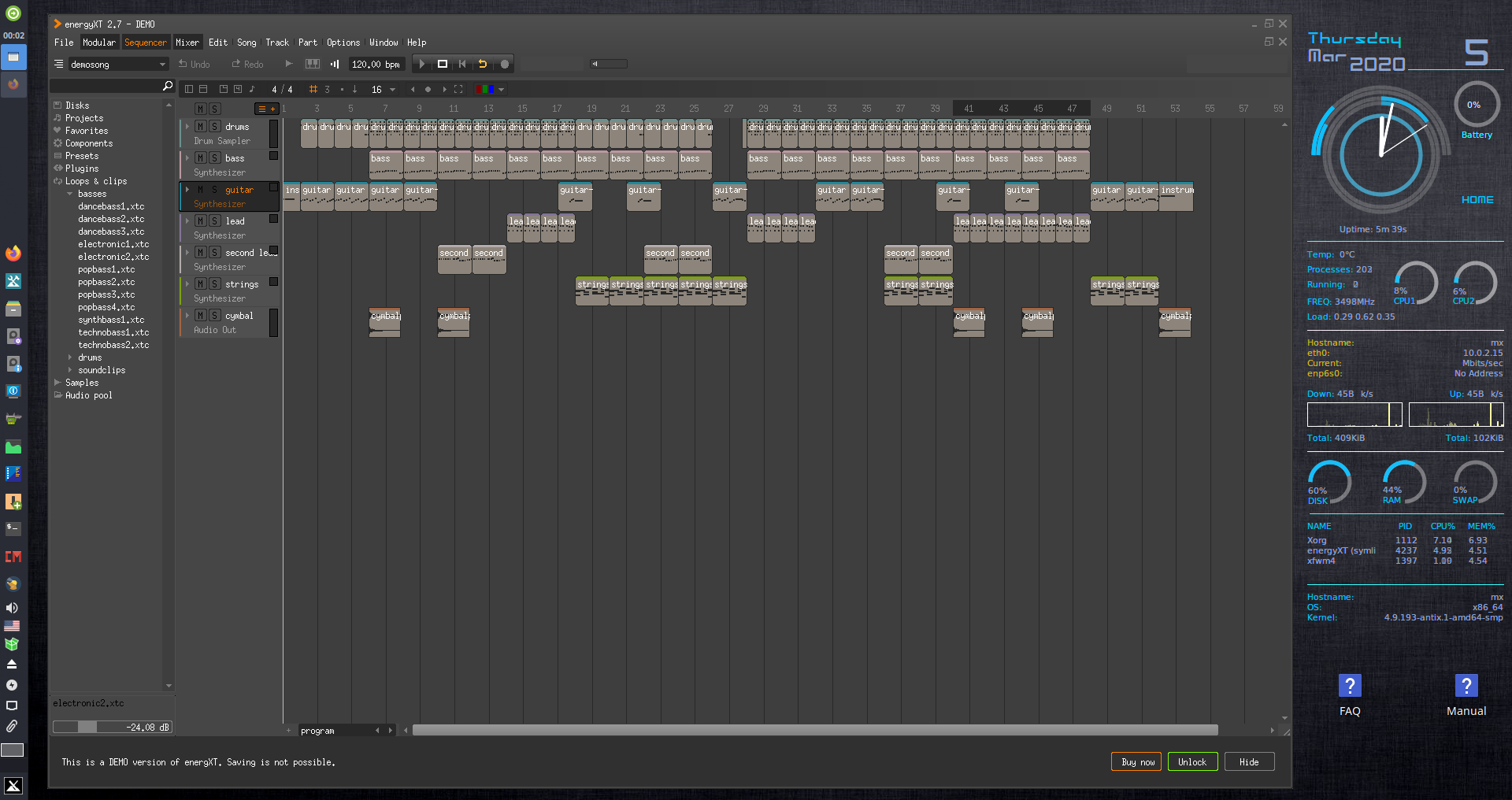Expand the Samples folder in the browser
The width and height of the screenshot is (1512, 800).
tap(57, 383)
